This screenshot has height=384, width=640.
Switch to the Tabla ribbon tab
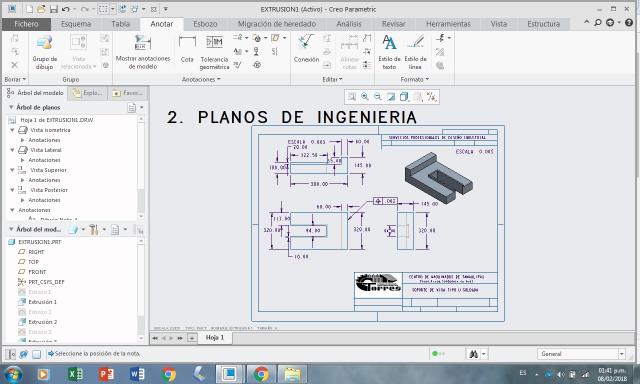pos(120,24)
